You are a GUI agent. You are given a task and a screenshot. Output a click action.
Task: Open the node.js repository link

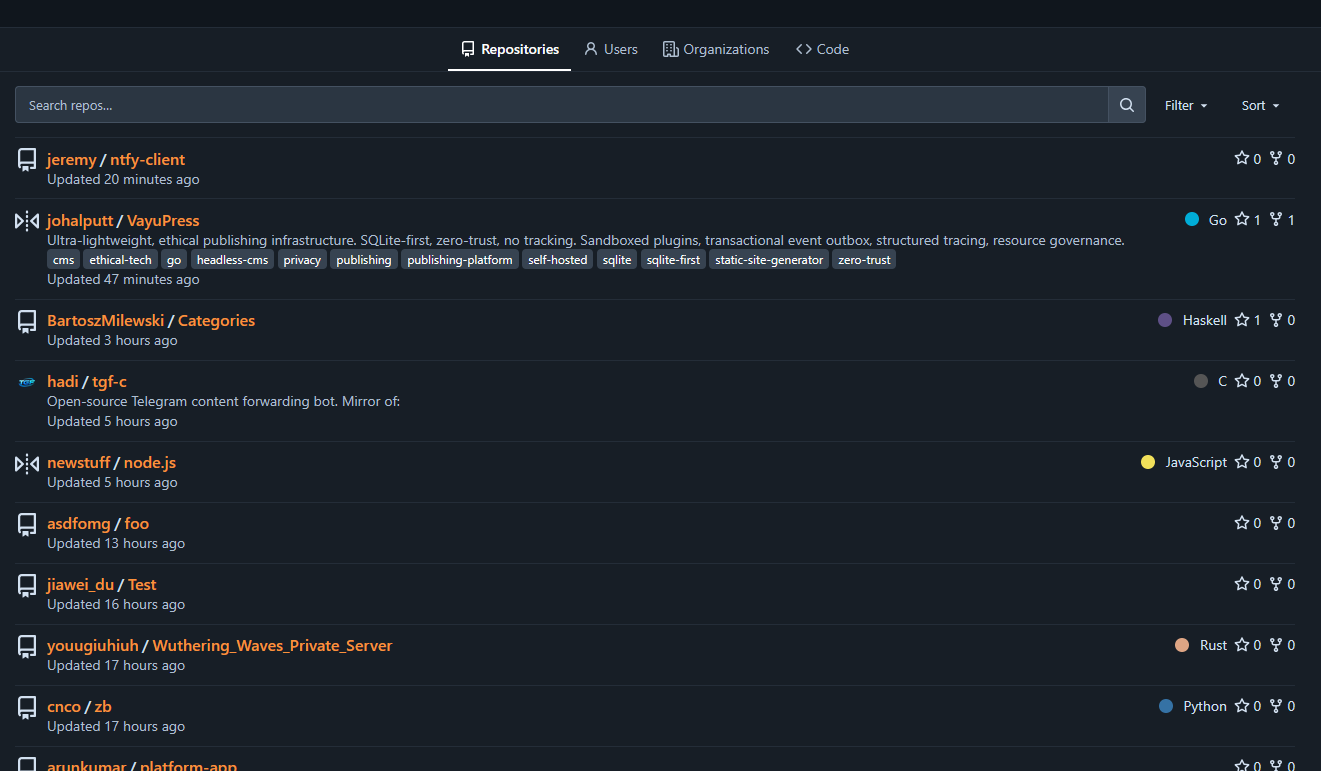[x=150, y=463]
